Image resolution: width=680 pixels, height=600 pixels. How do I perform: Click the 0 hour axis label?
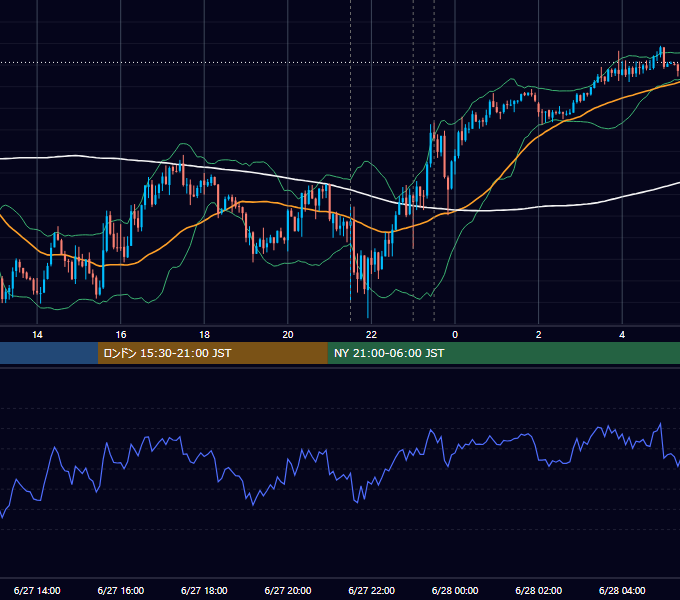point(455,335)
